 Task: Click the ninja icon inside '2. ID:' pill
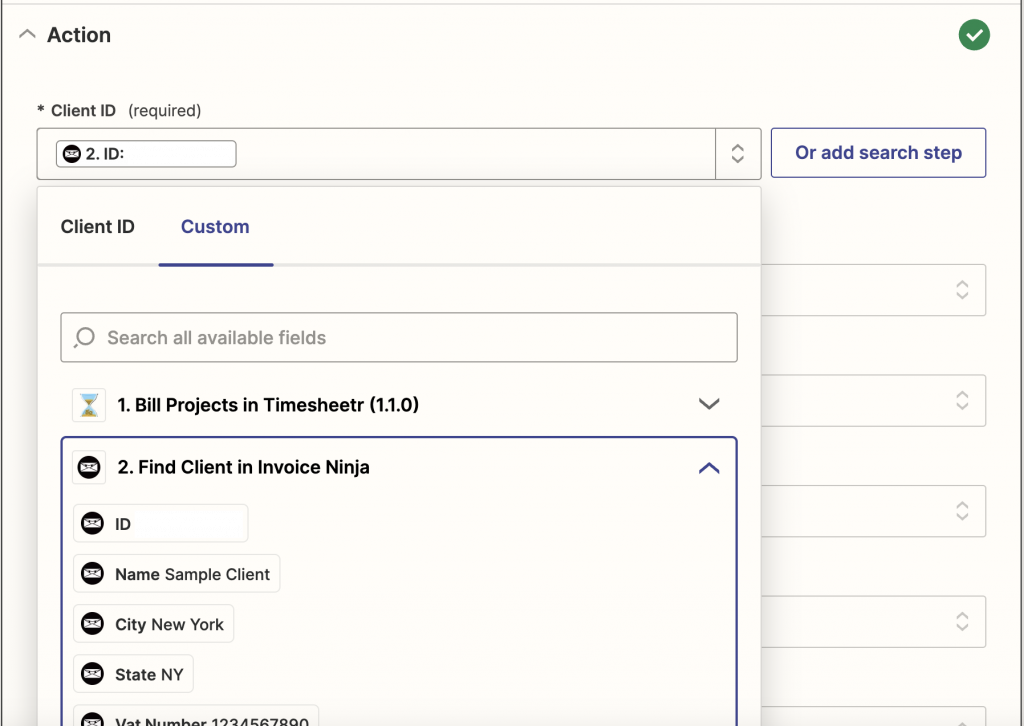tap(72, 154)
